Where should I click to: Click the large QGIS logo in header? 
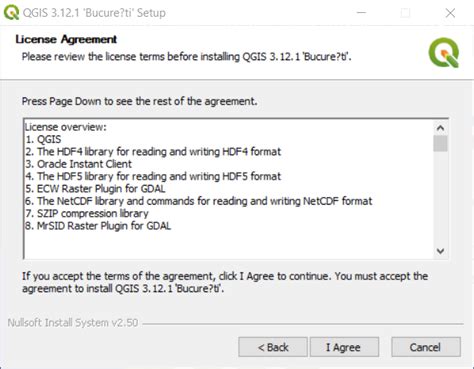[444, 53]
